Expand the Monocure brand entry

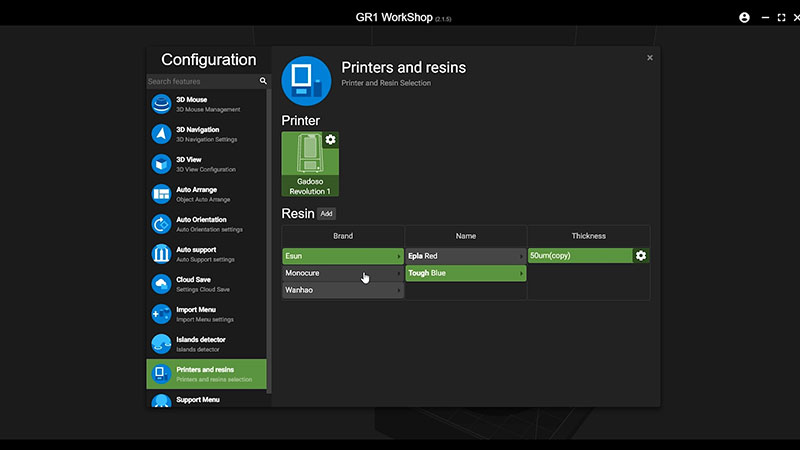point(342,273)
